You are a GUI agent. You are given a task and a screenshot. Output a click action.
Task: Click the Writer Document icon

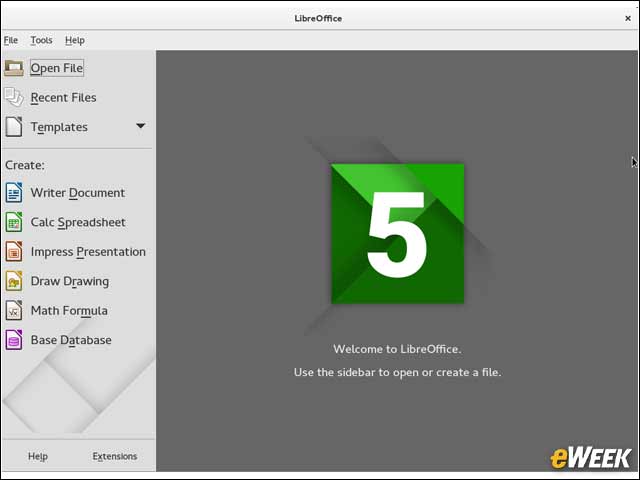click(x=14, y=193)
